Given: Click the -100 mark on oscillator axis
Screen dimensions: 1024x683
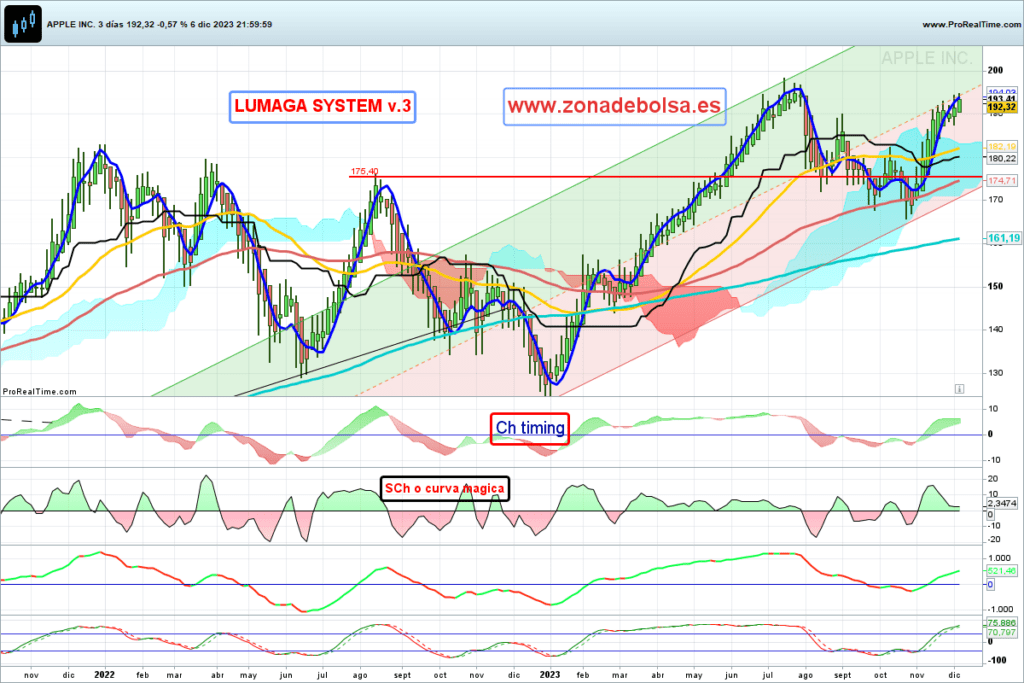Looking at the screenshot, I should (x=997, y=660).
